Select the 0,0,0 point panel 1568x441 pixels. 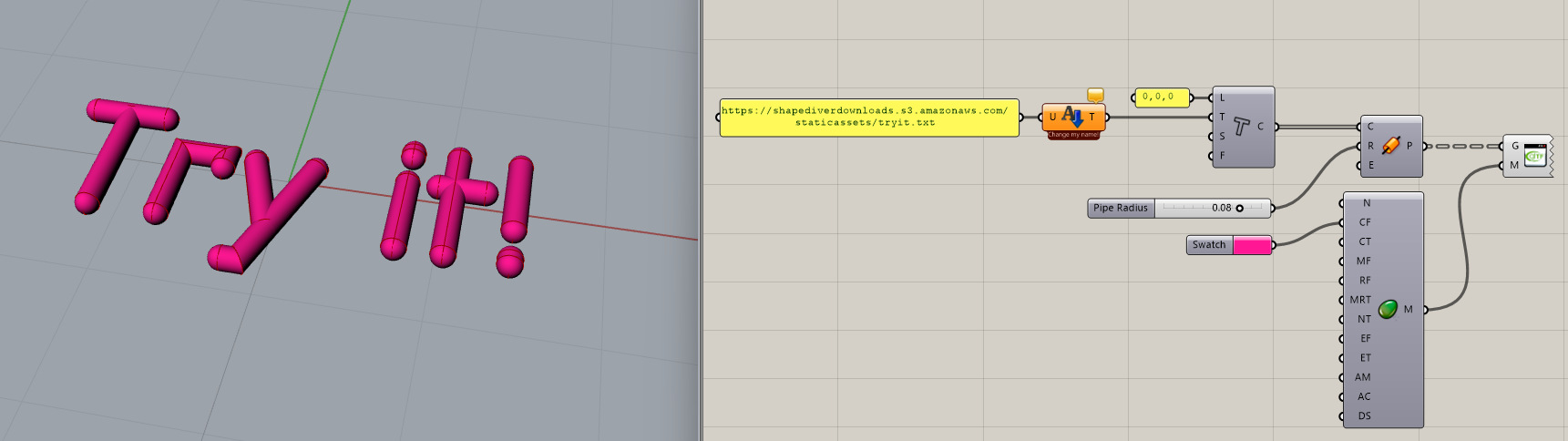(x=1159, y=97)
